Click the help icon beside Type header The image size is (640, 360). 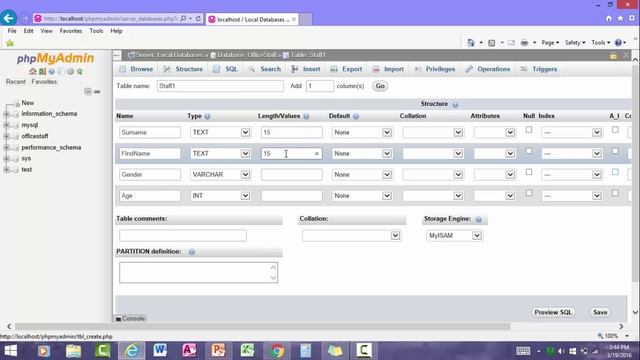coord(207,116)
